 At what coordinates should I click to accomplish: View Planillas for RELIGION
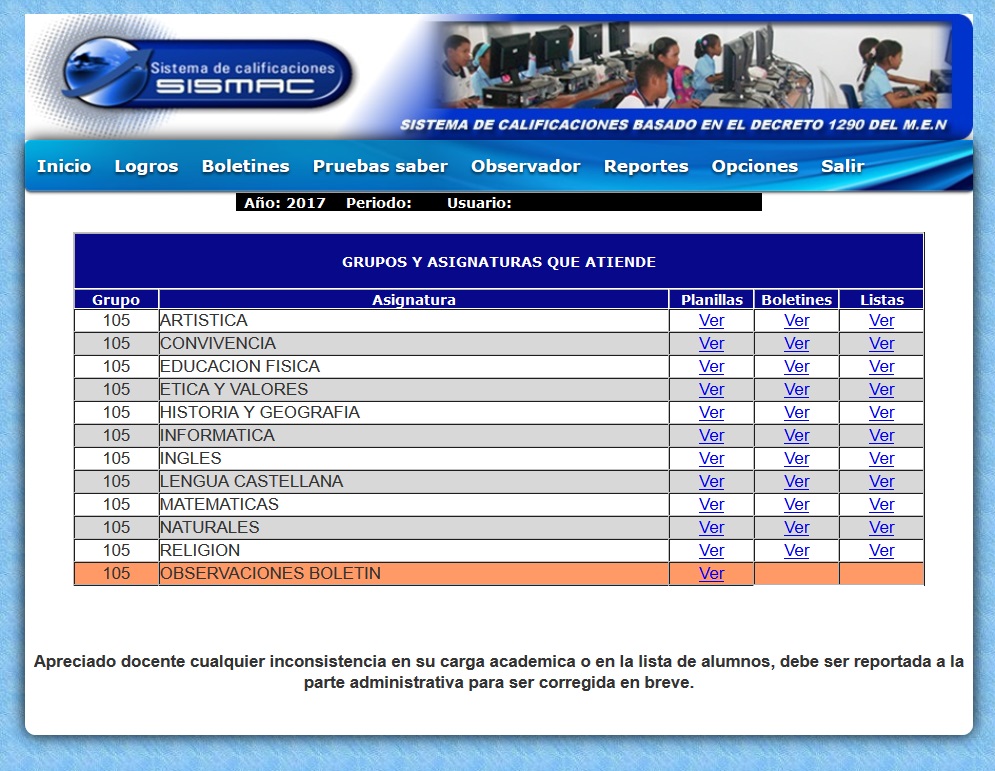(711, 550)
